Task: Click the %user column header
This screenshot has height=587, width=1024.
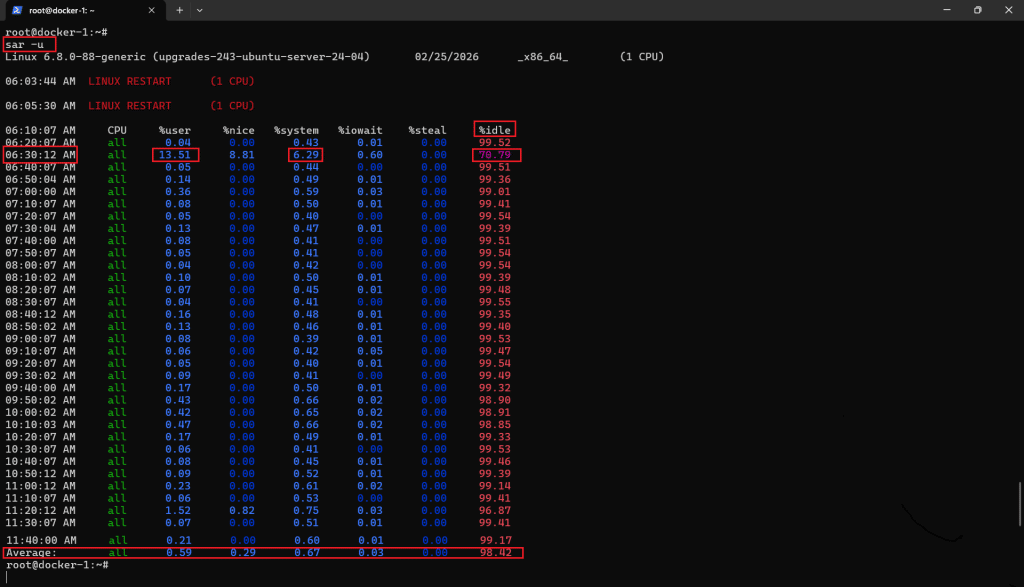Action: pyautogui.click(x=175, y=129)
